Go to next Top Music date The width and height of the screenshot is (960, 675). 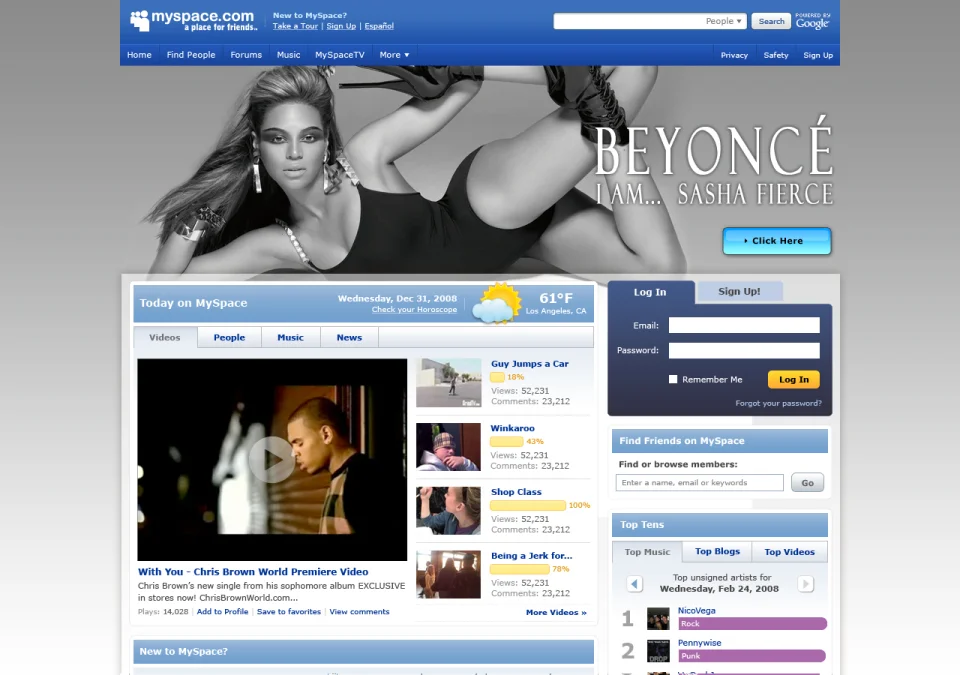pyautogui.click(x=806, y=584)
